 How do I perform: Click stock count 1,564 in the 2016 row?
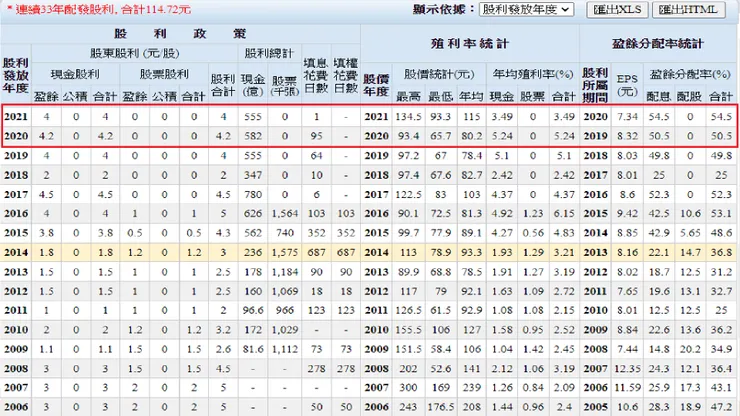pos(285,213)
